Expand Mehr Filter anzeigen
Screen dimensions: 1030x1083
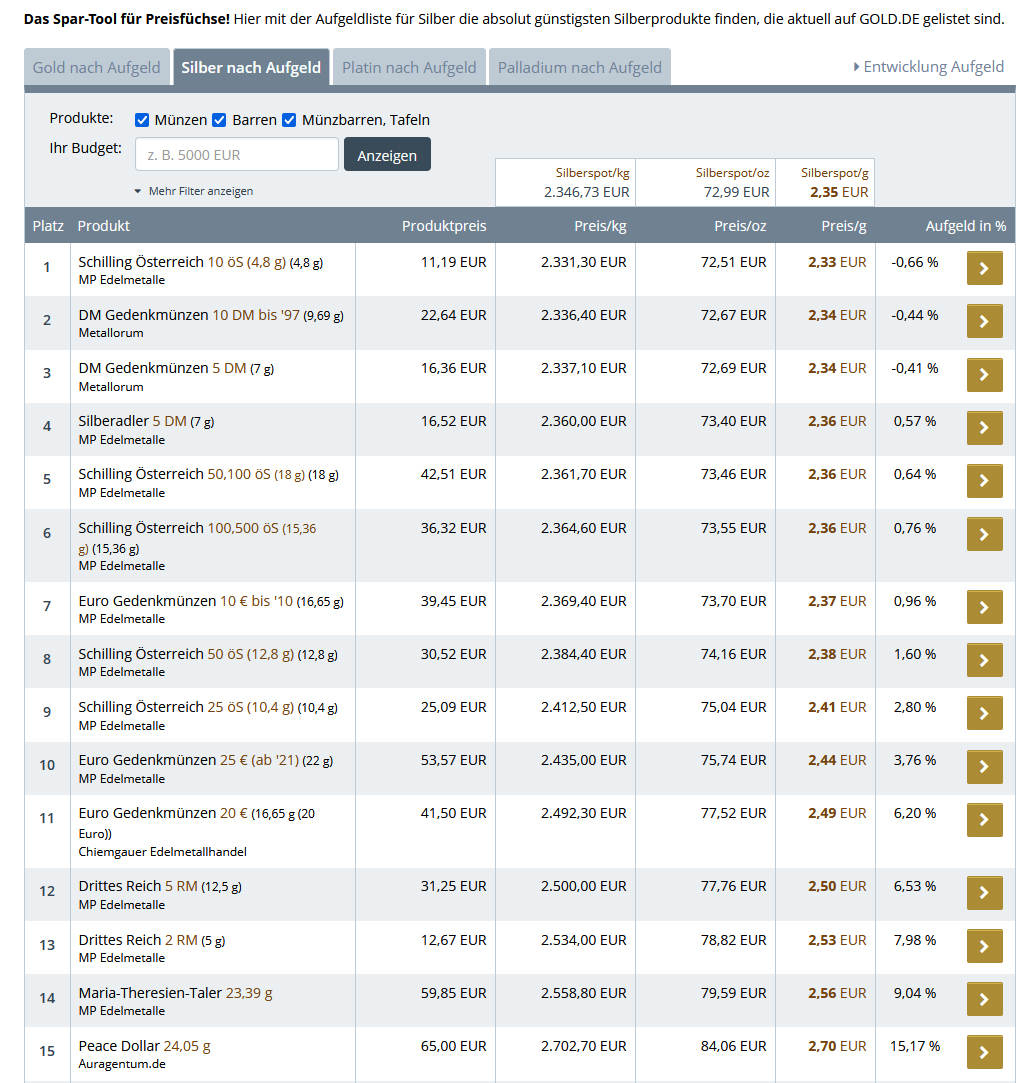194,191
